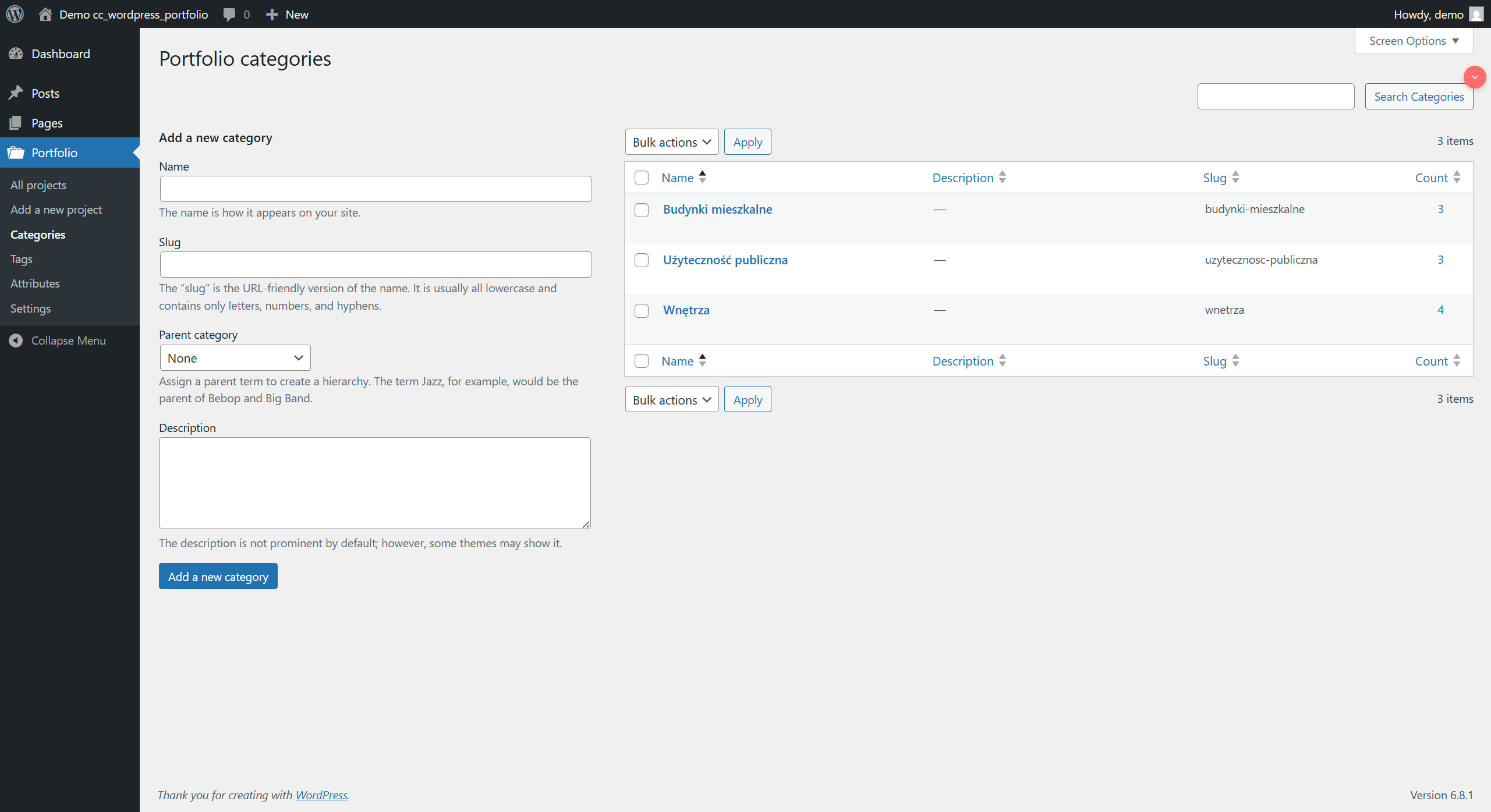Click inside the category Name input field

click(x=375, y=189)
